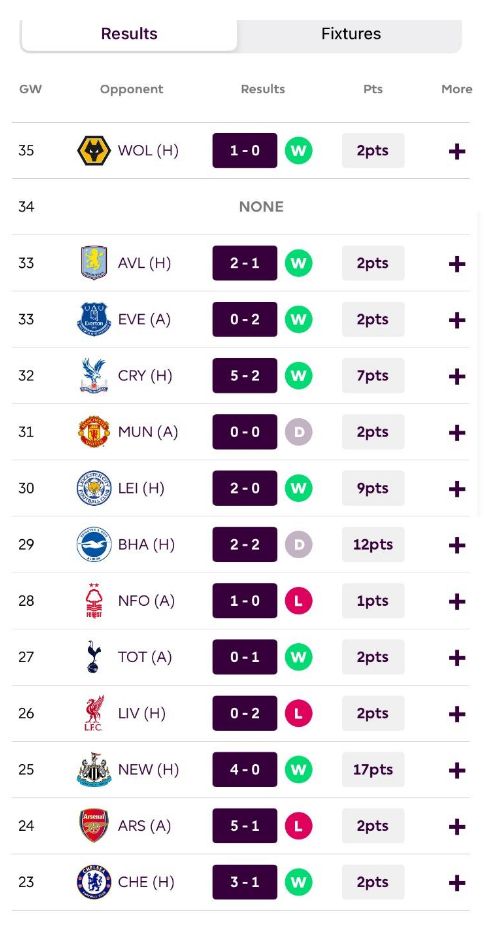Image resolution: width=486 pixels, height=938 pixels.
Task: Click the Newcastle United crest
Action: [x=94, y=769]
